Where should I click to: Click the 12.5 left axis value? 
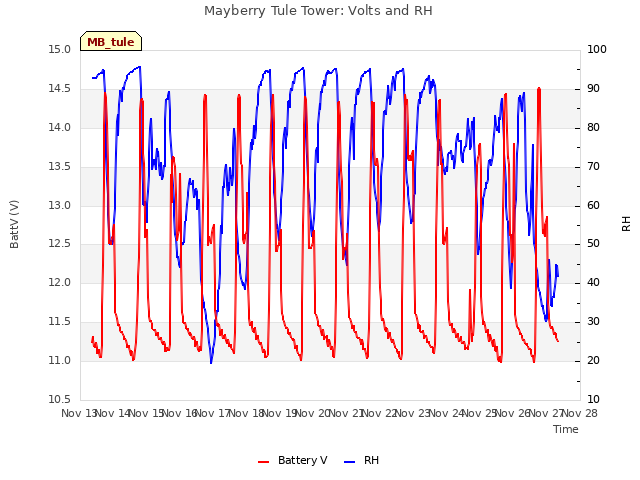coord(59,244)
